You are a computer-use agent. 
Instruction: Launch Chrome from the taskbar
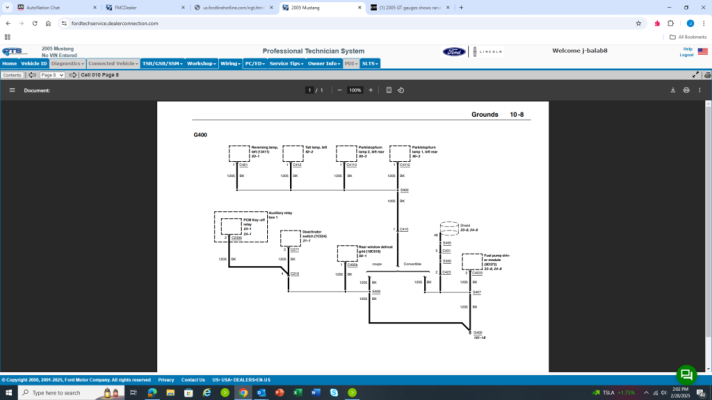243,393
